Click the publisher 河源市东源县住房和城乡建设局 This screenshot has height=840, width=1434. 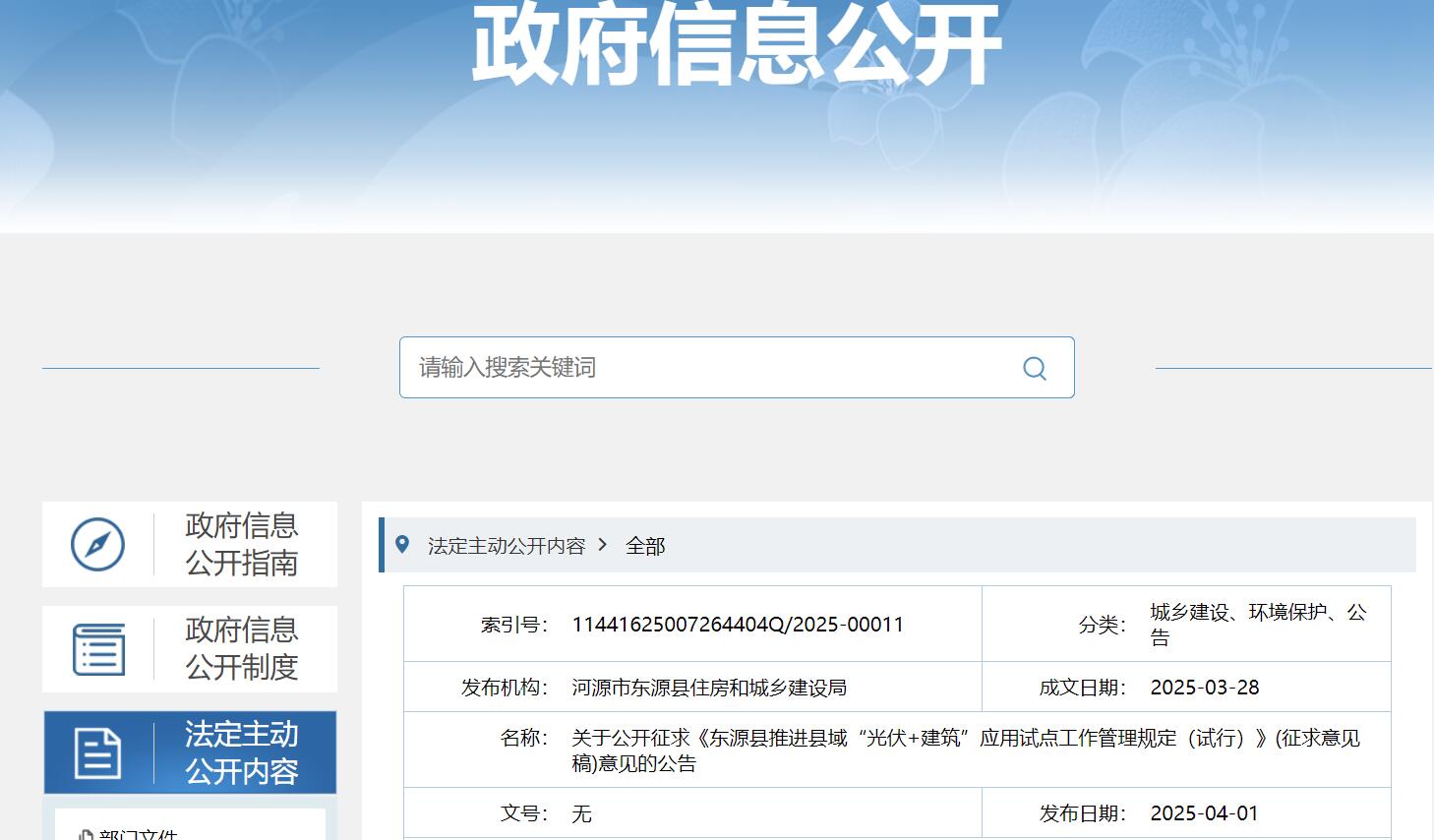coord(708,688)
